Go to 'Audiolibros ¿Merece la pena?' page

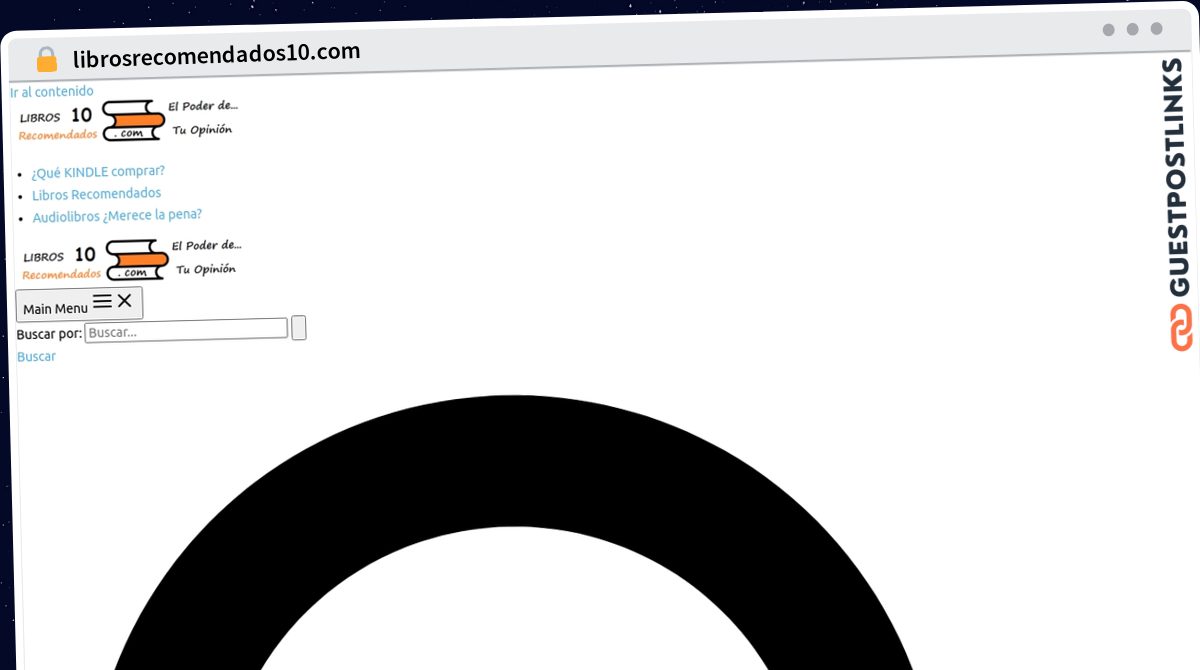point(117,216)
